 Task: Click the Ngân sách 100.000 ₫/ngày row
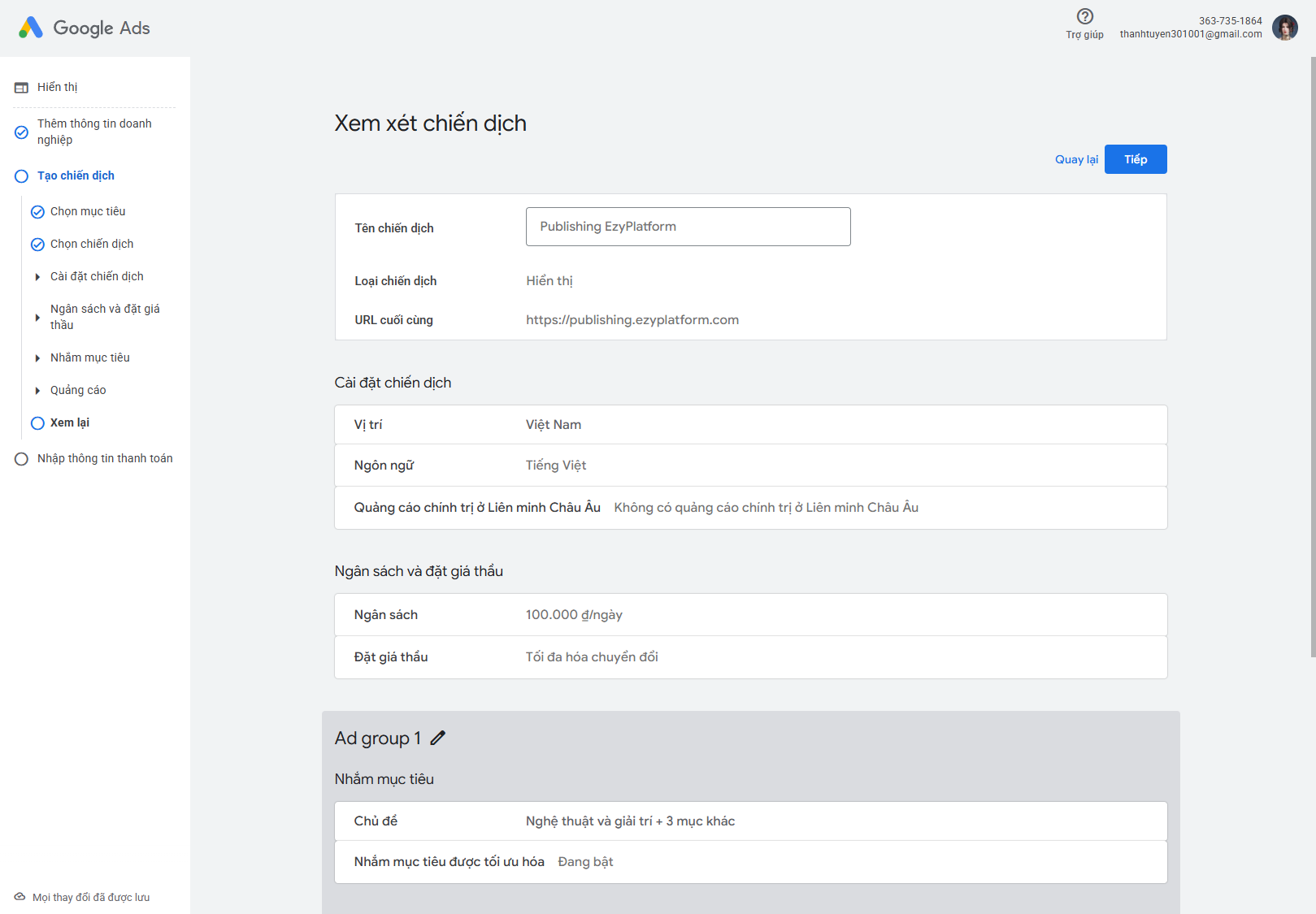click(751, 615)
